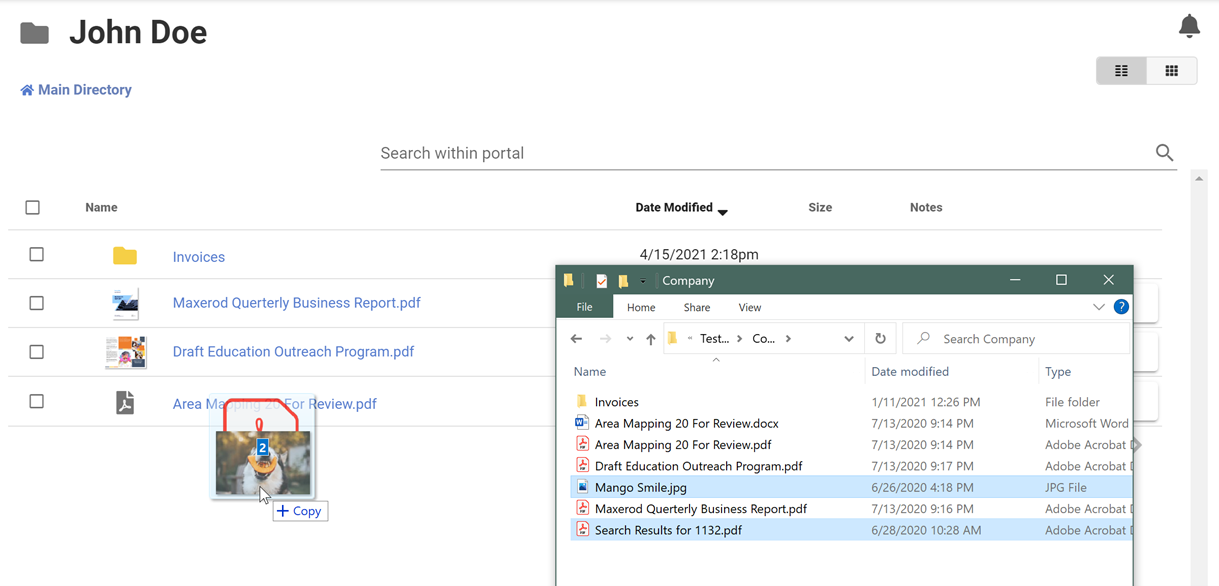The width and height of the screenshot is (1219, 586).
Task: Select Area Mapping 20 For Review.pdf in Explorer
Action: click(683, 445)
